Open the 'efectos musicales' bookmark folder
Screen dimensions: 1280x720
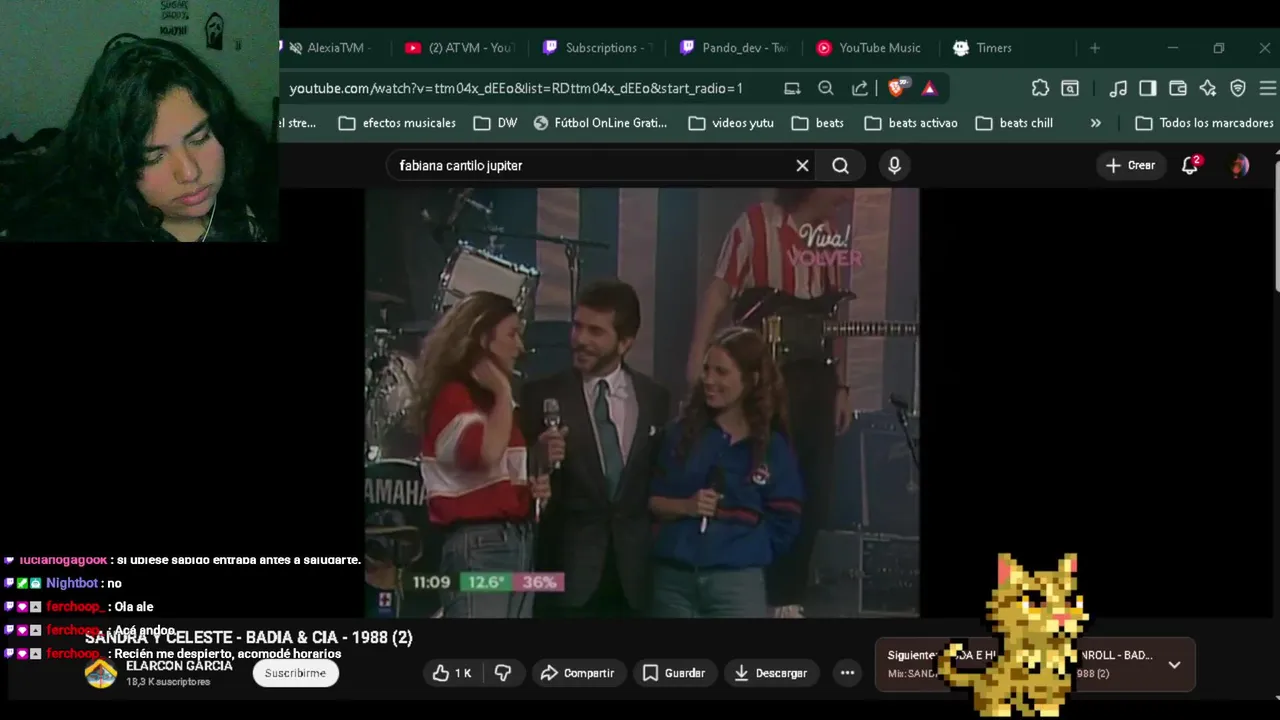(397, 123)
